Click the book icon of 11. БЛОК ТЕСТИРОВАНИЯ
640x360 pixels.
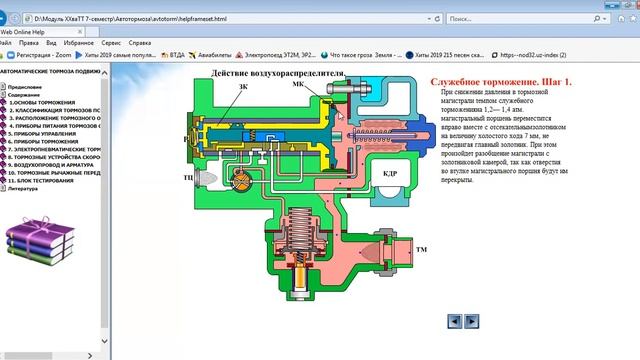[3, 180]
